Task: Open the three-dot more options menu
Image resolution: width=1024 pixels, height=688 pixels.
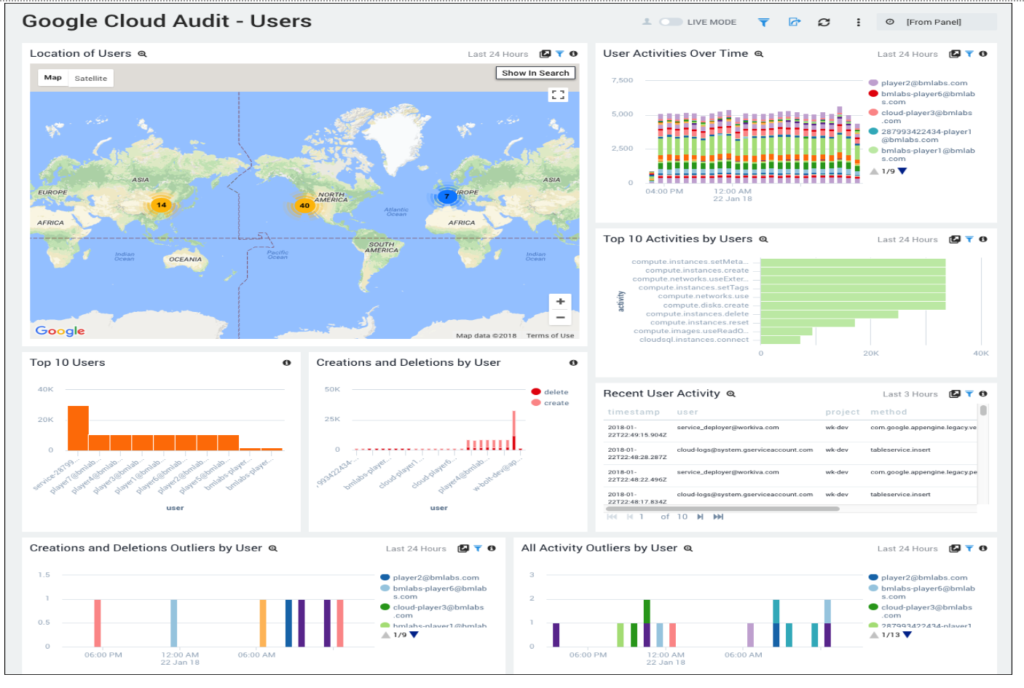Action: 857,22
